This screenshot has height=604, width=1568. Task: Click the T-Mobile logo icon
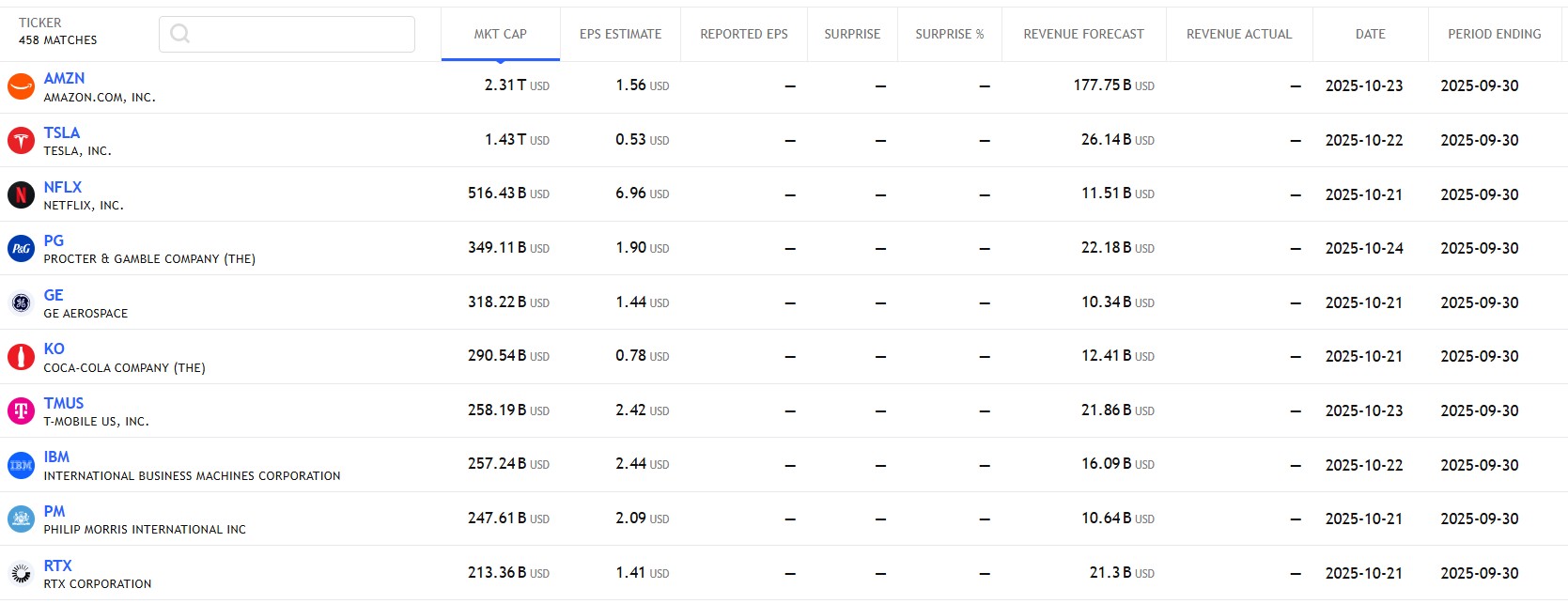coord(21,410)
